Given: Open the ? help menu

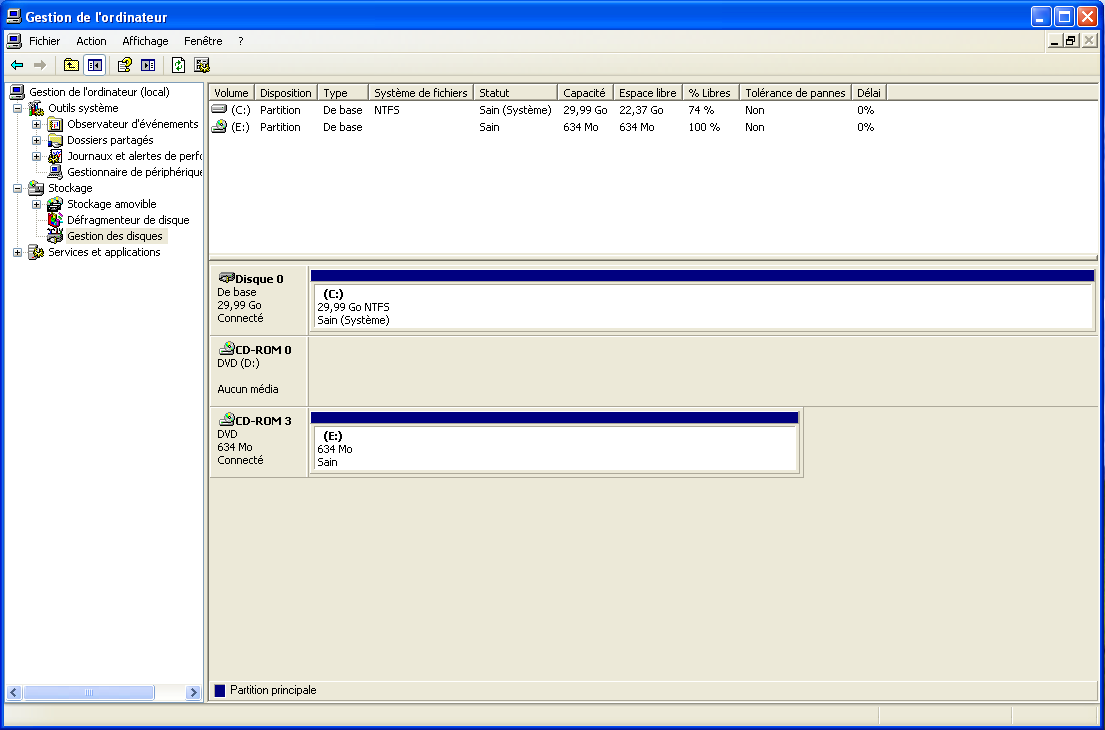Looking at the screenshot, I should 240,41.
